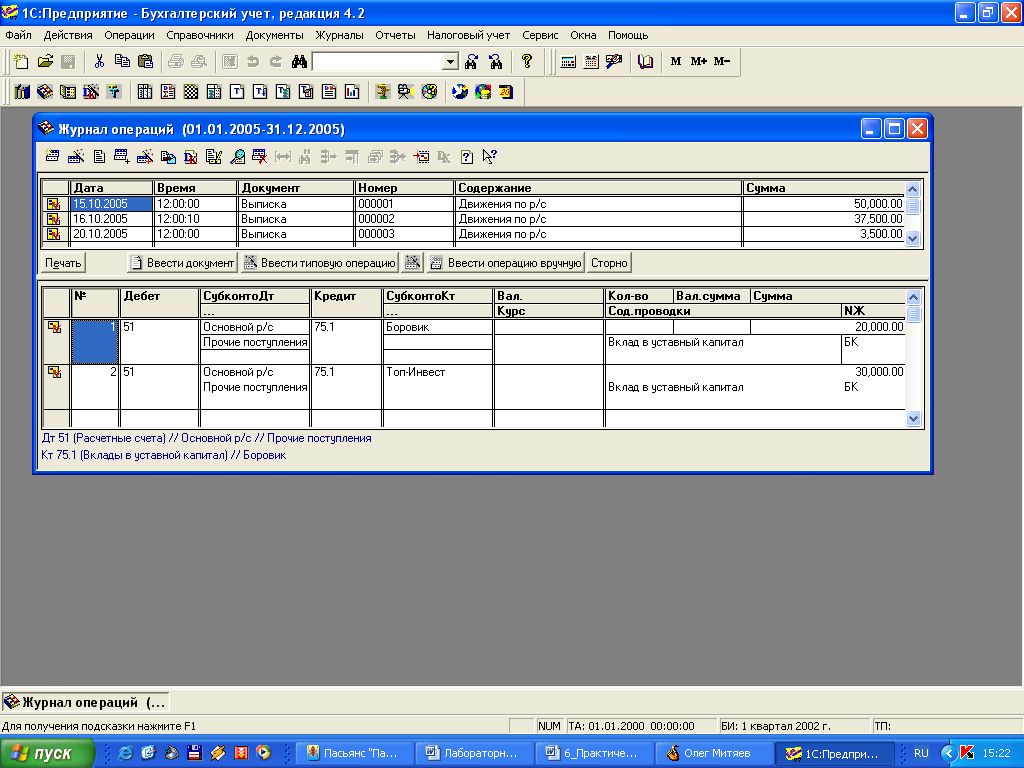Click the bar chart report icon
Screen dimensions: 1024x768
point(352,91)
